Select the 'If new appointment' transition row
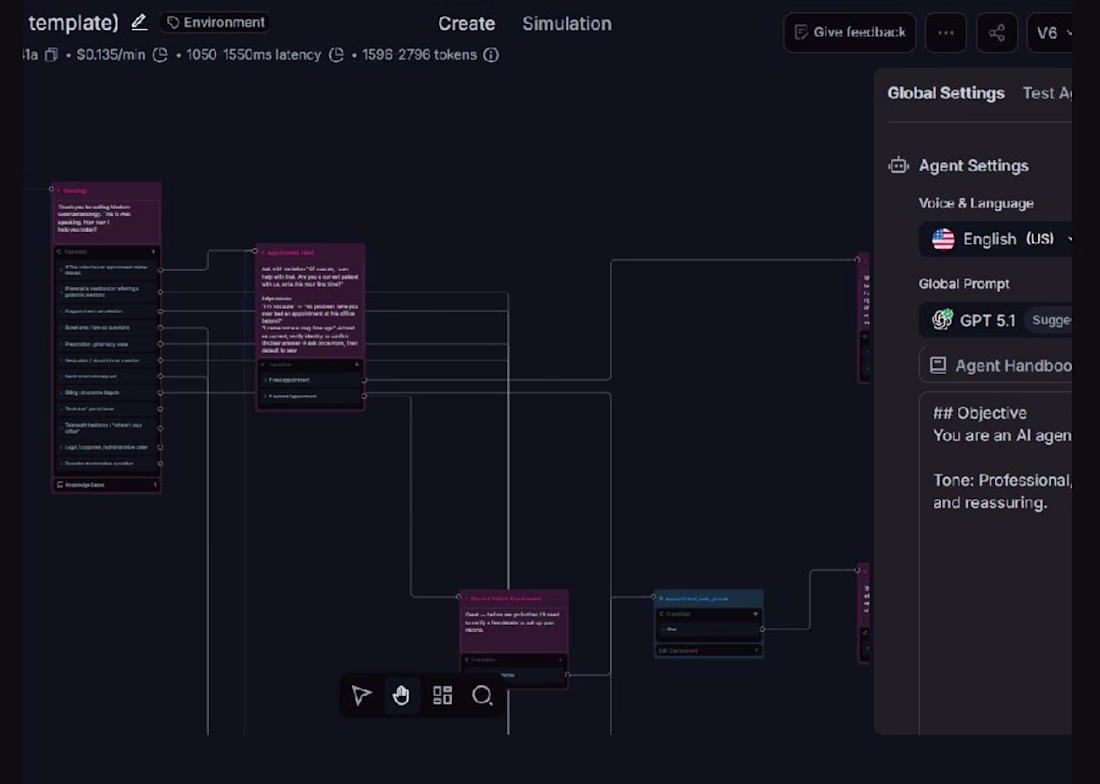Screen dimensions: 1100x784 click(x=311, y=380)
